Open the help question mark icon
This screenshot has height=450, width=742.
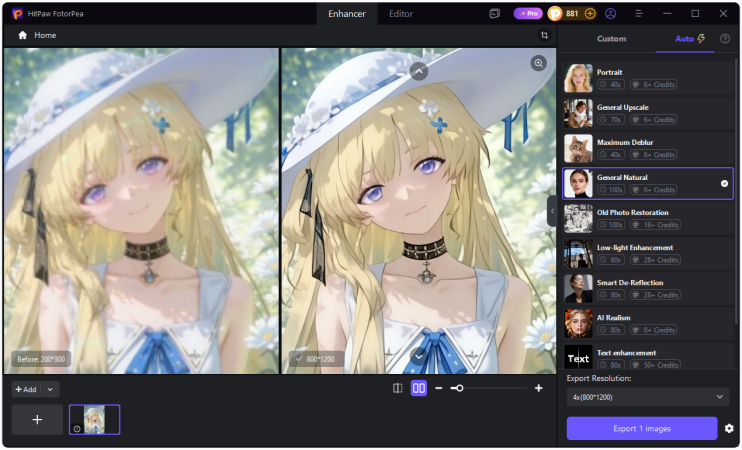725,39
